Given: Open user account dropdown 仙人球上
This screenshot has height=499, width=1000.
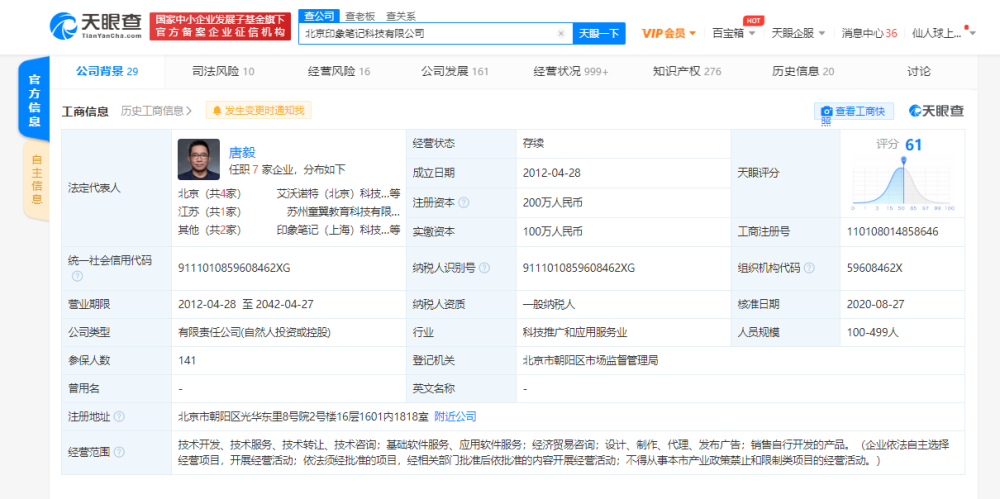Looking at the screenshot, I should [x=944, y=33].
